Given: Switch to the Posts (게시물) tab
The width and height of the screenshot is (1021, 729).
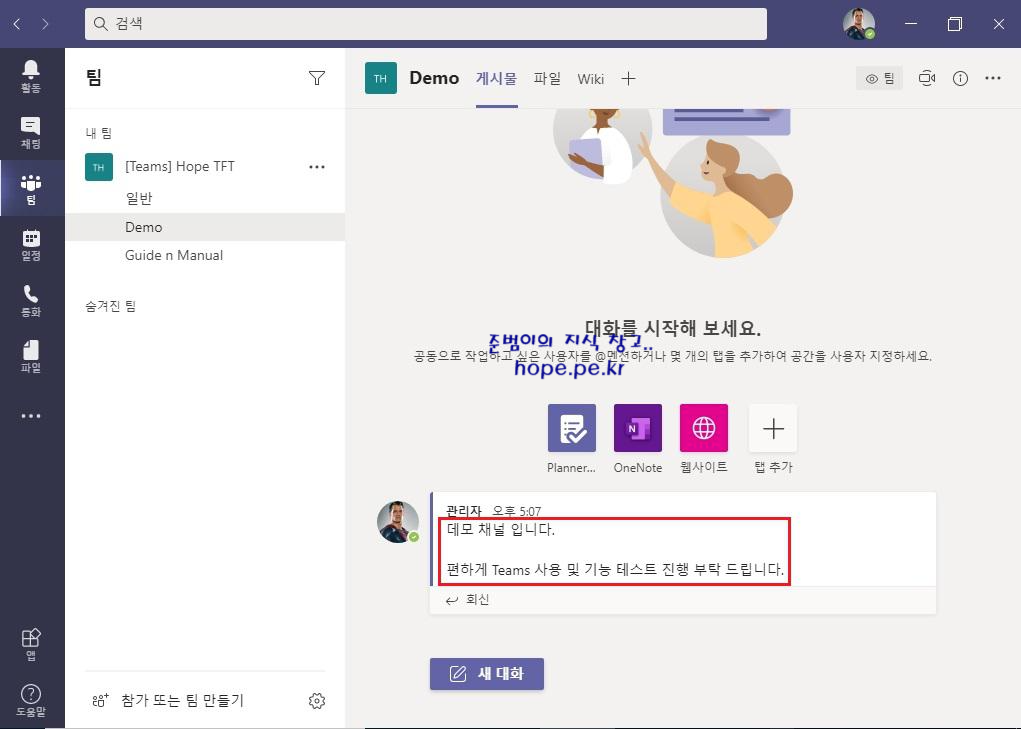Looking at the screenshot, I should 496,79.
